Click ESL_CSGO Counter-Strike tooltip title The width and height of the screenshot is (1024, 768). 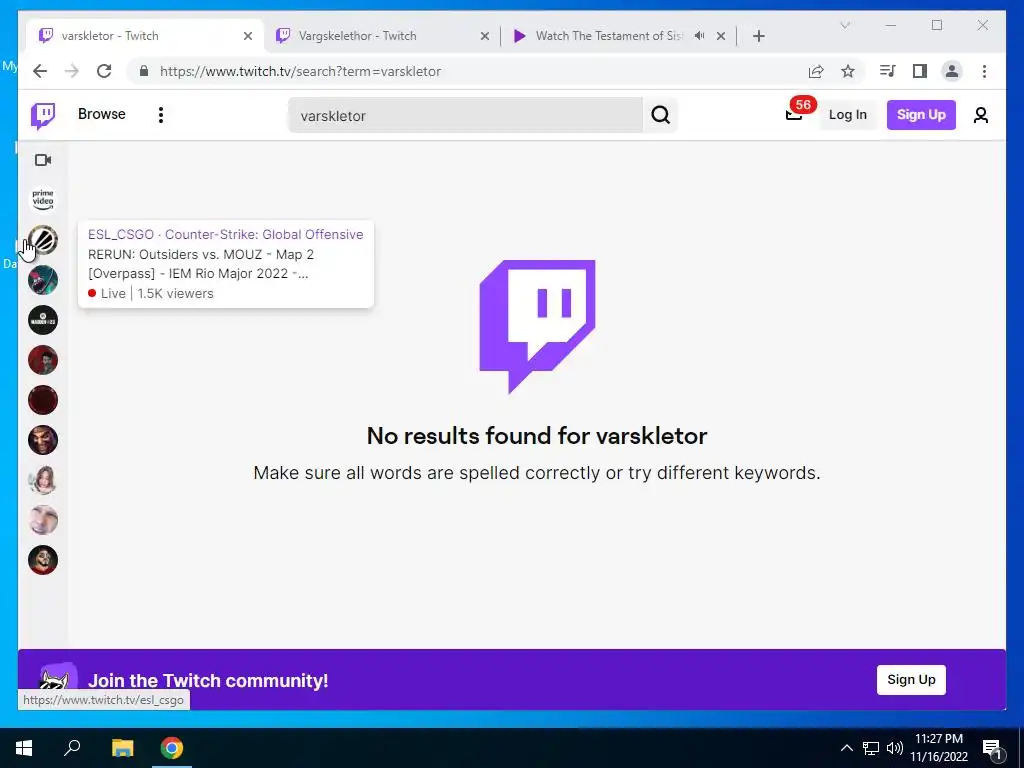tap(225, 234)
